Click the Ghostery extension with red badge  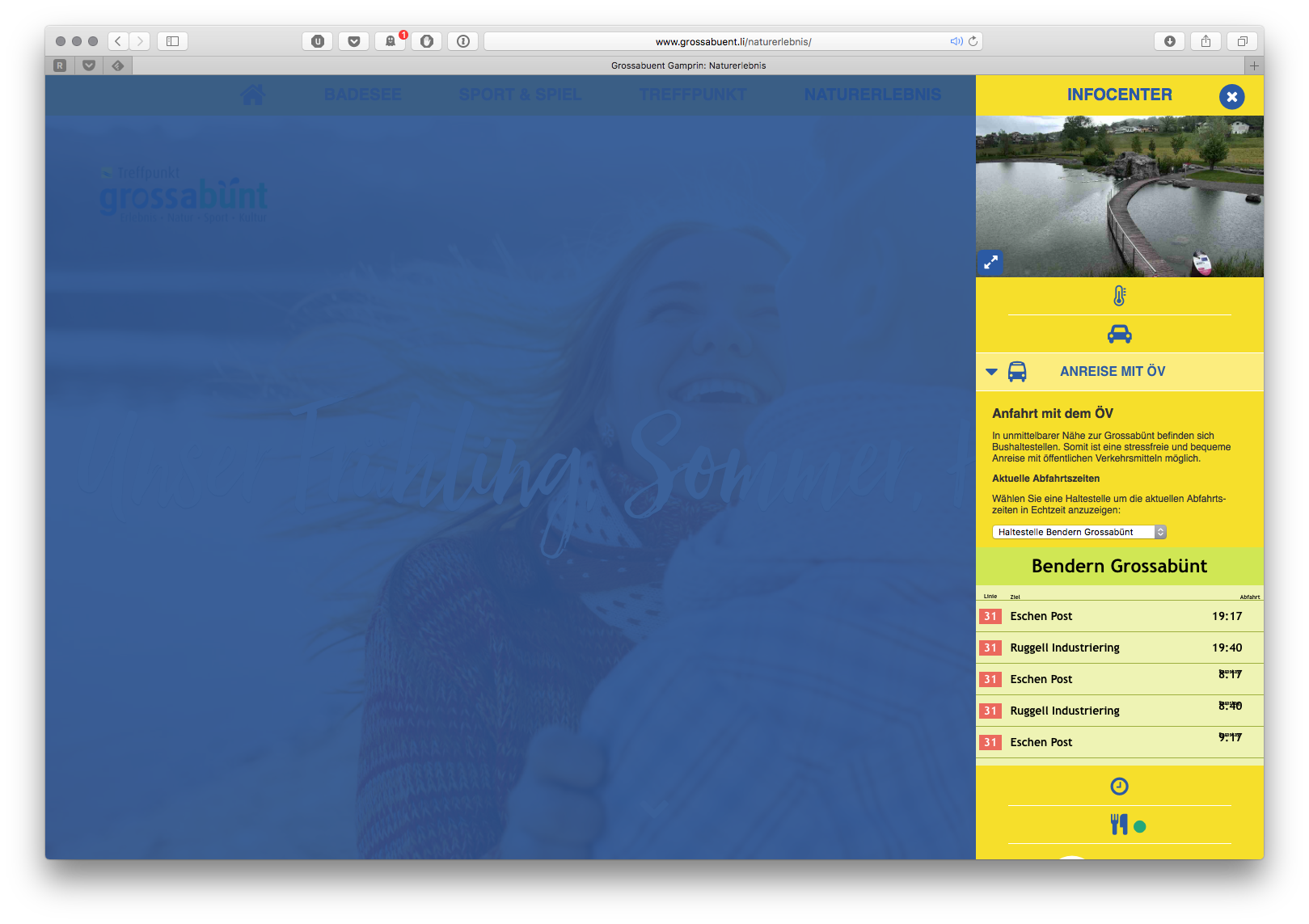(391, 41)
